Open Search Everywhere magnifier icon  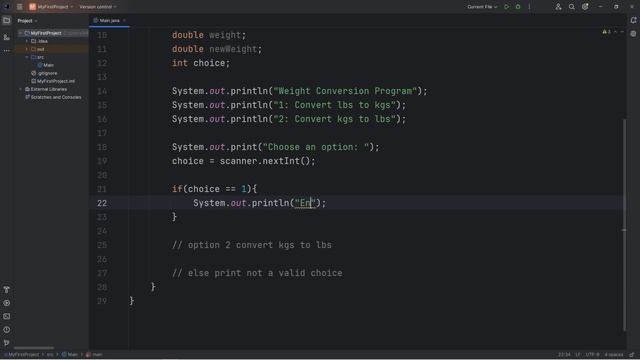pos(571,7)
